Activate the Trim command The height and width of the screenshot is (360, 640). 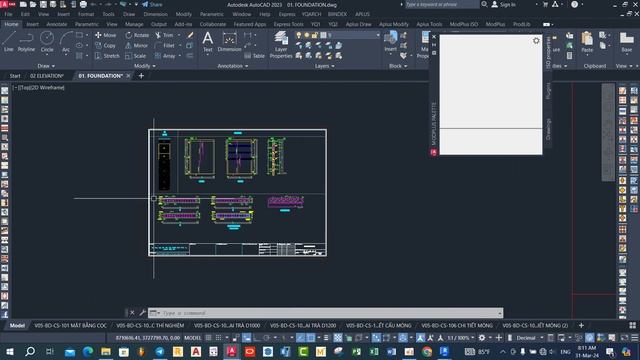[164, 35]
